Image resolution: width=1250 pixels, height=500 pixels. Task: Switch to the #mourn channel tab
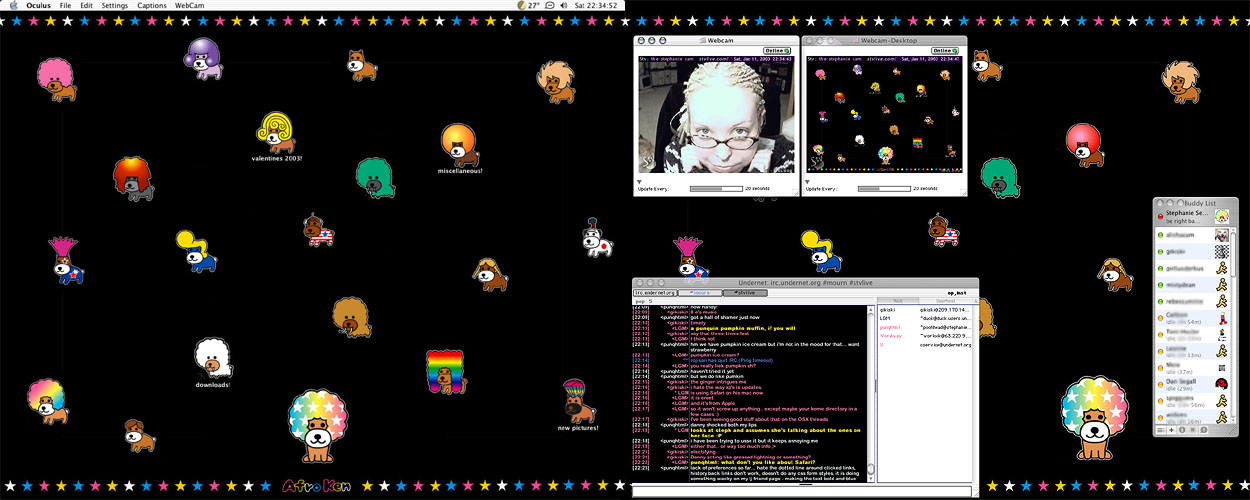point(700,293)
